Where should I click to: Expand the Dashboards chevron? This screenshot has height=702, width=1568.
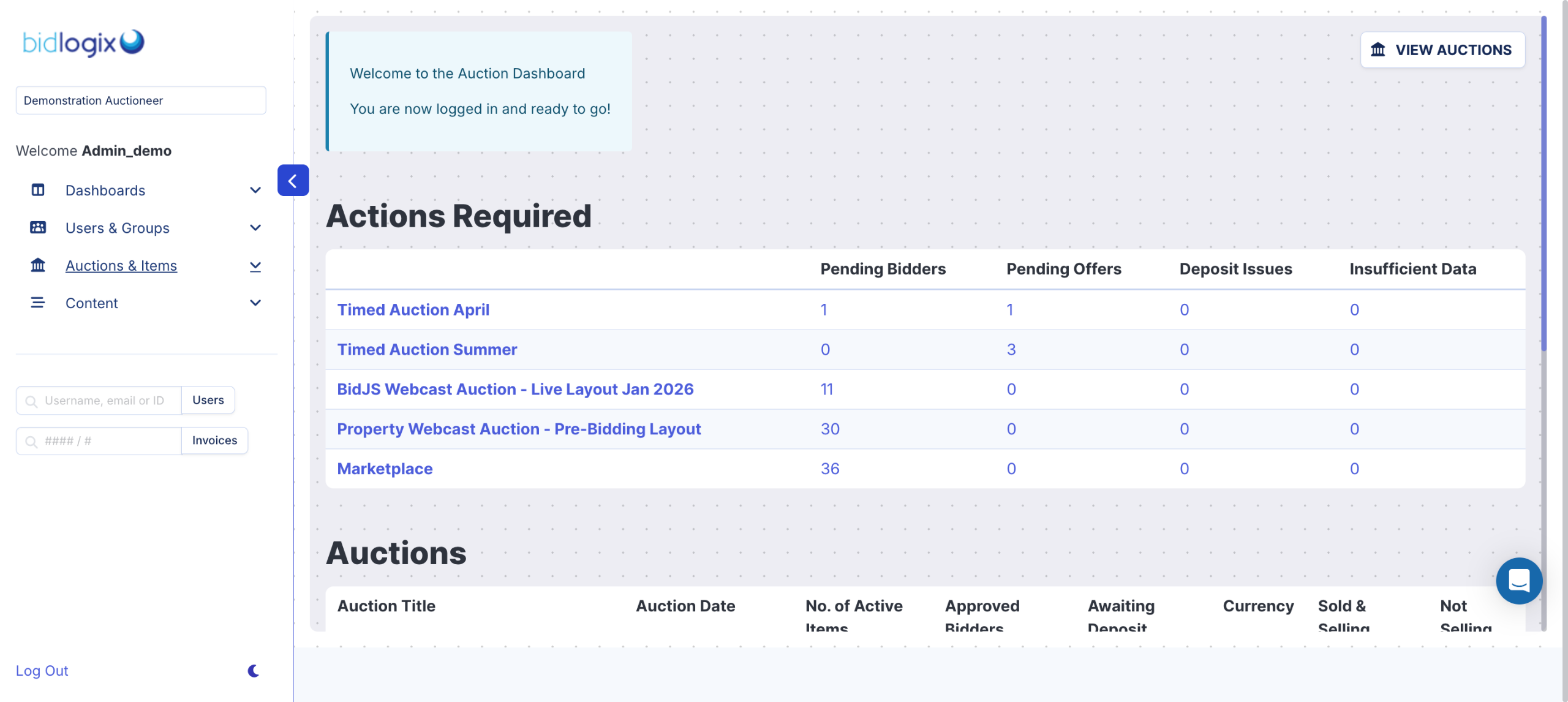[255, 190]
